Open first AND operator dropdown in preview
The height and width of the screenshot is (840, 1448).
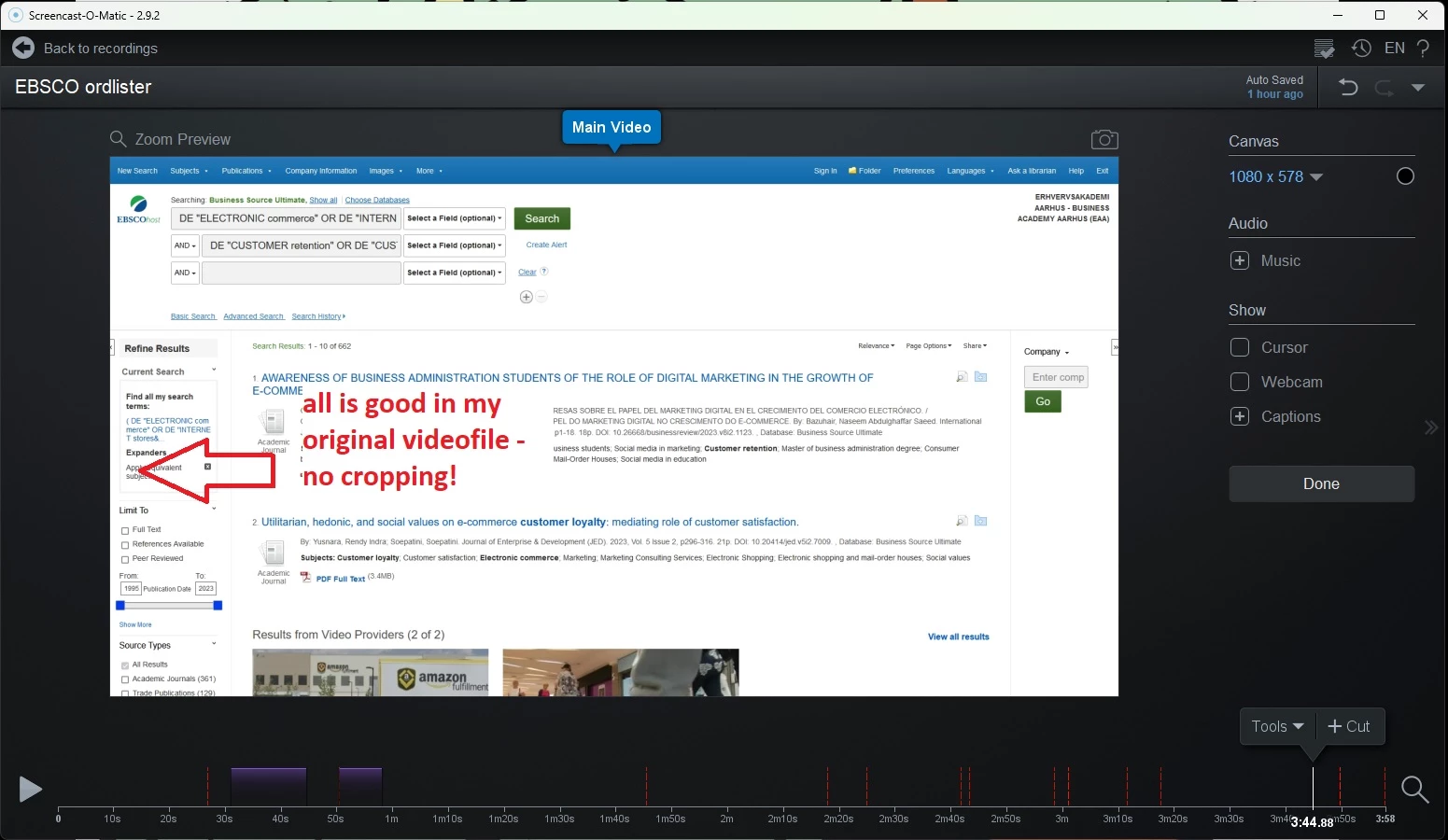click(x=185, y=245)
